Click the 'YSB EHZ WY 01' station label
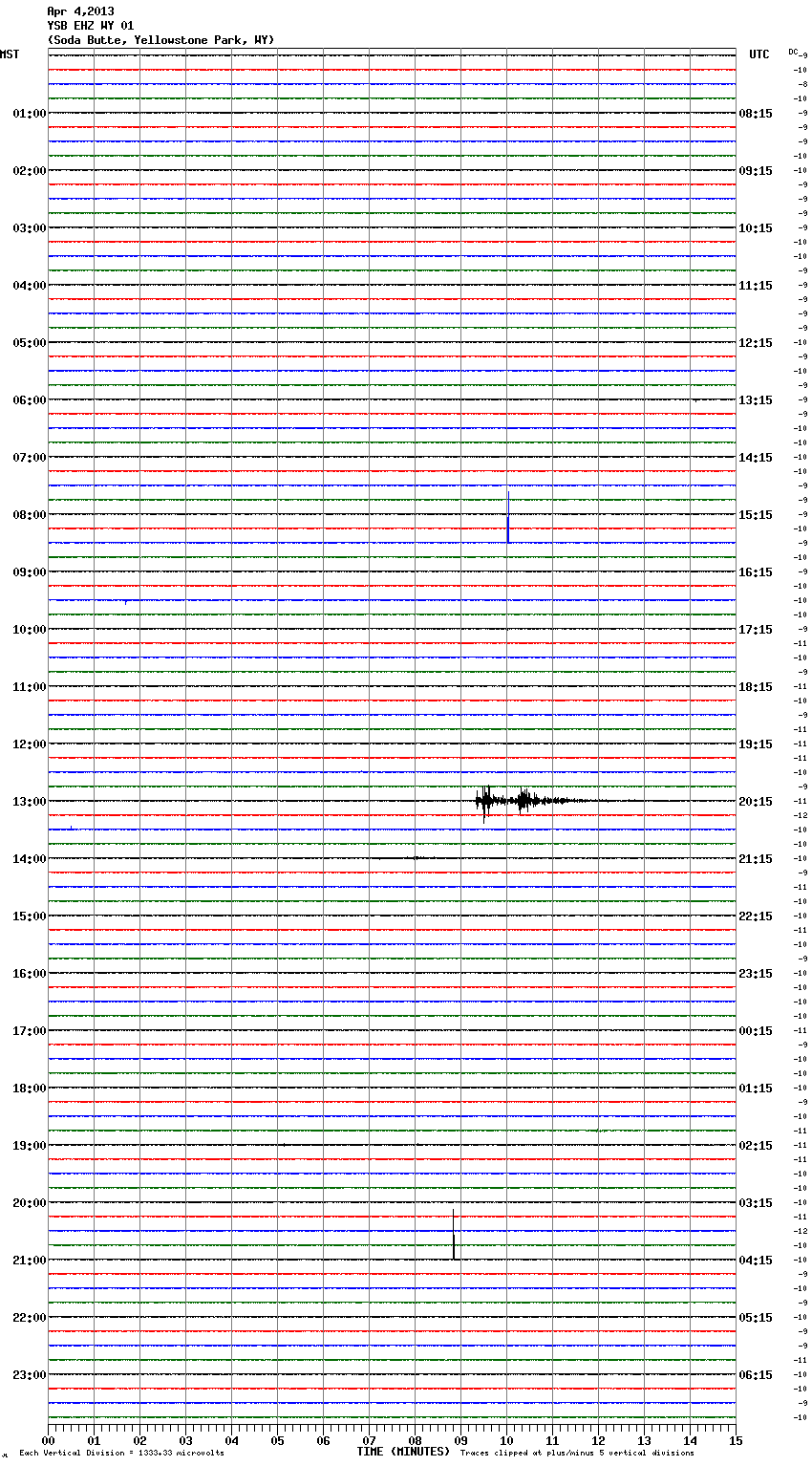 click(90, 26)
